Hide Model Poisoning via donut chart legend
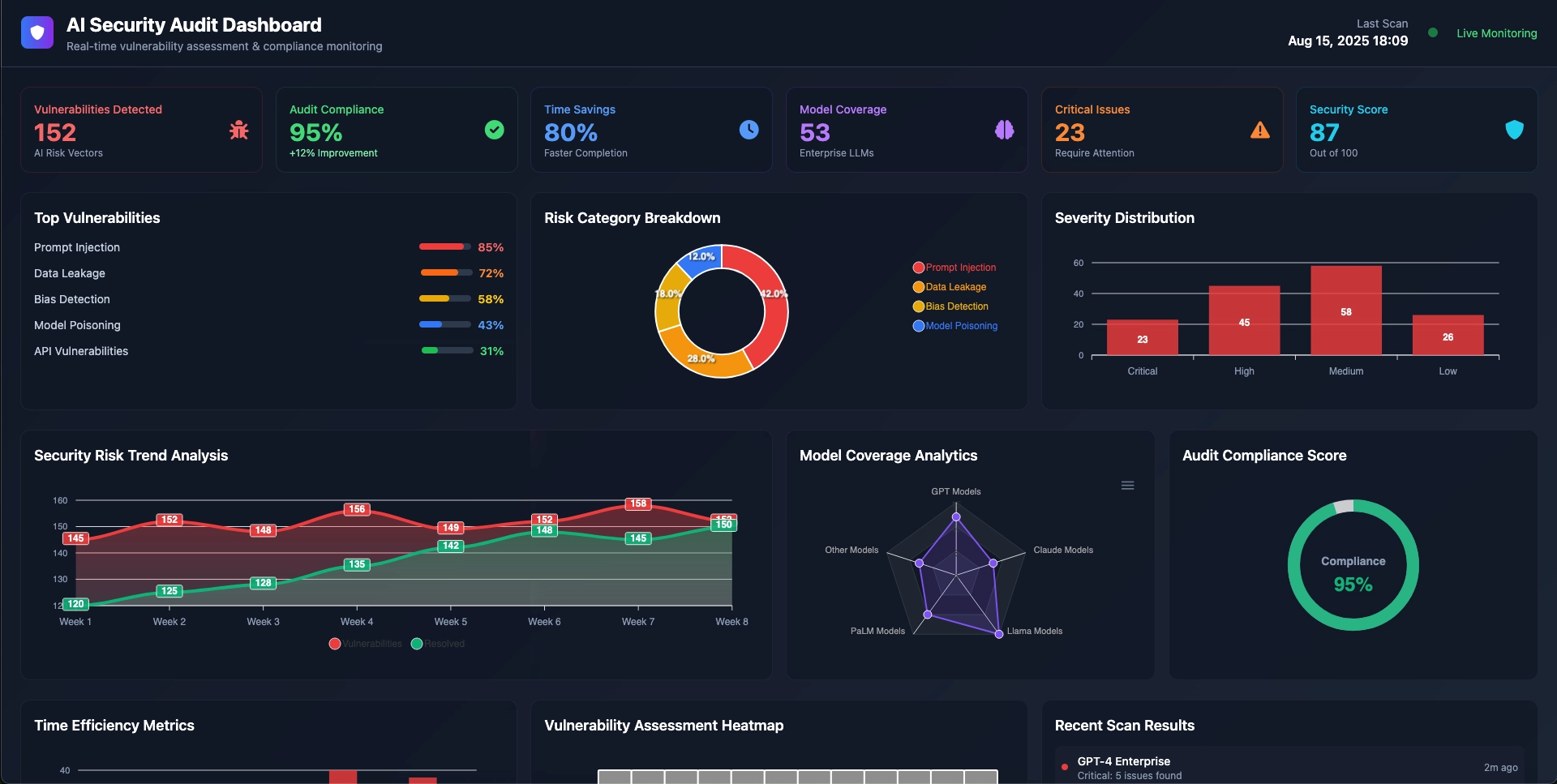The image size is (1557, 784). point(957,326)
